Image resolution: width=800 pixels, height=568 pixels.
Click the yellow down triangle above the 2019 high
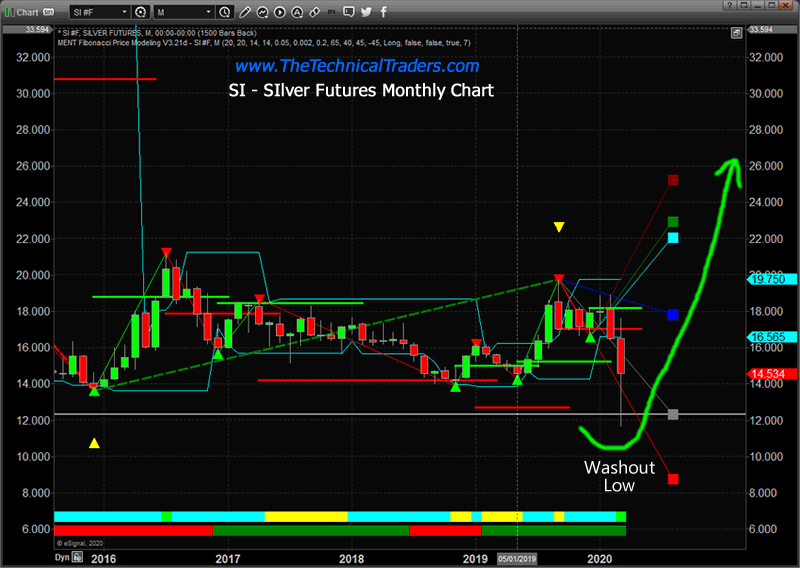[559, 227]
